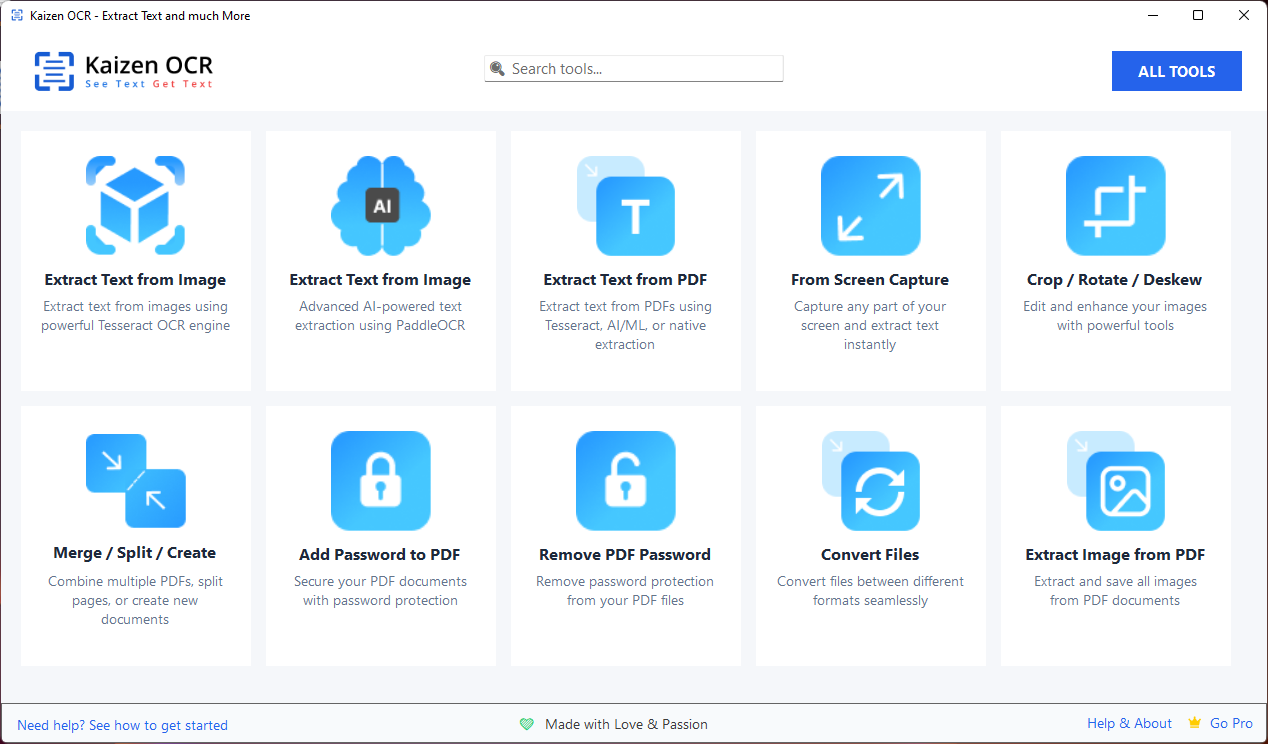The image size is (1268, 744).
Task: Click the Go Pro link
Action: point(1231,723)
